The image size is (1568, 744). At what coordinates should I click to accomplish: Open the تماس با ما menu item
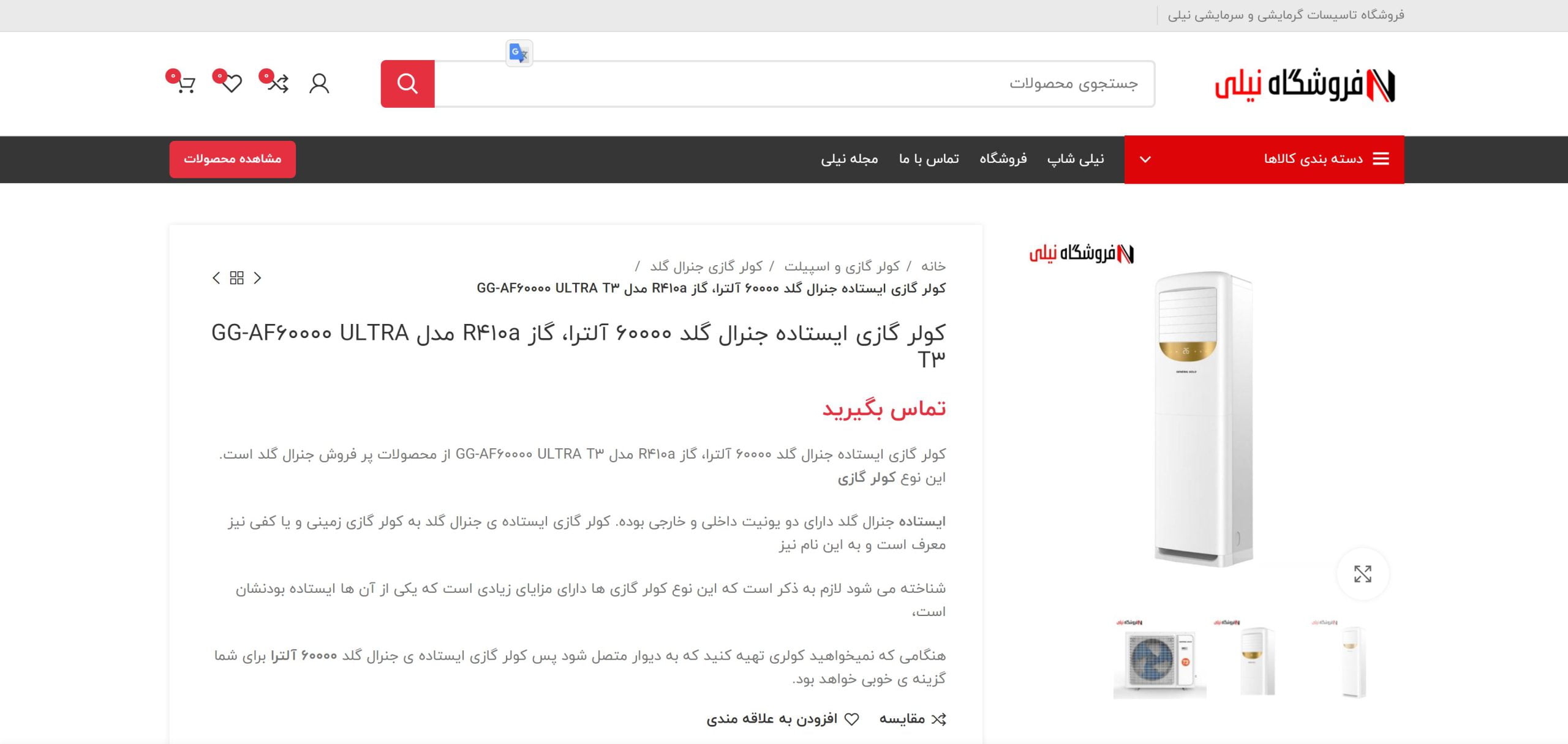click(929, 159)
